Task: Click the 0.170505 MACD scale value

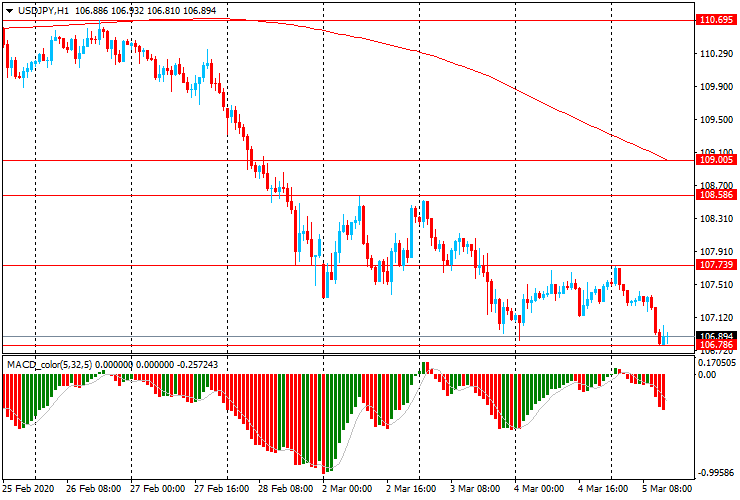Action: tap(717, 363)
